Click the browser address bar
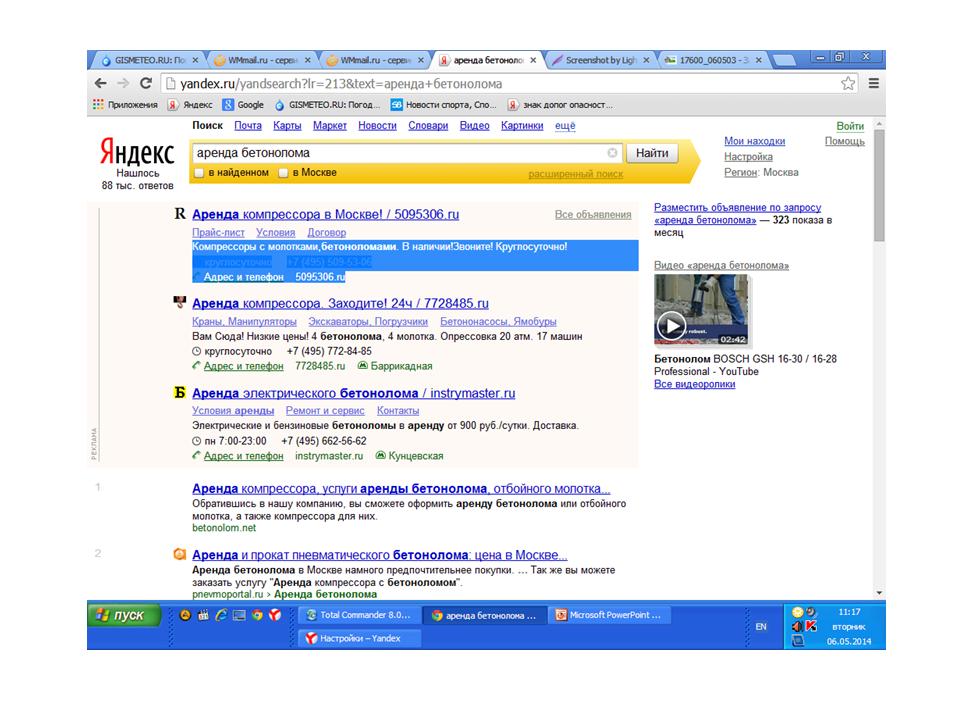This screenshot has height=720, width=960. tap(502, 83)
